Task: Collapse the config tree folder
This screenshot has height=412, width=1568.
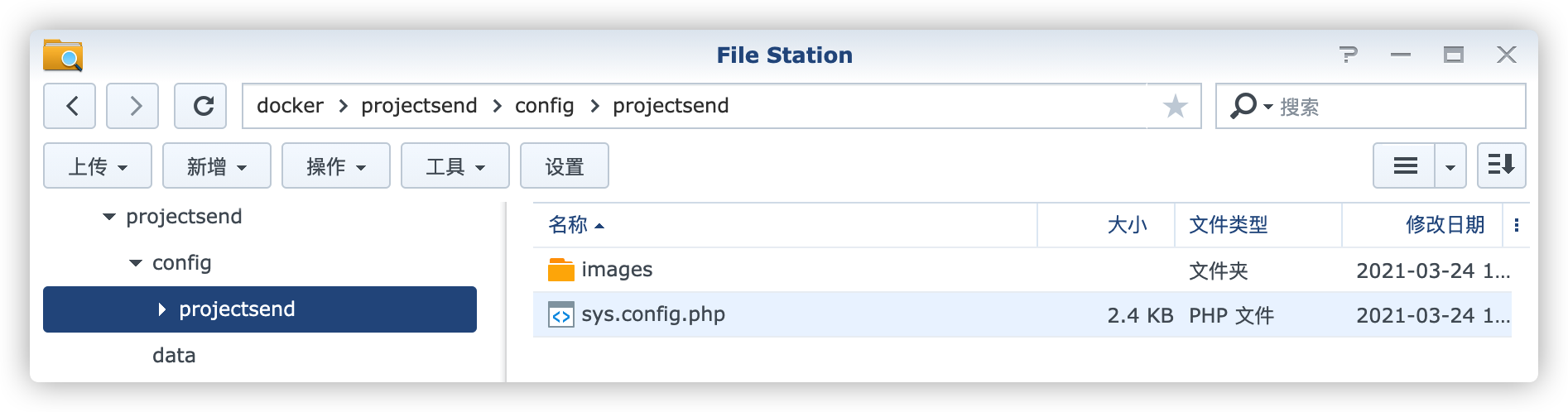Action: pos(136,263)
